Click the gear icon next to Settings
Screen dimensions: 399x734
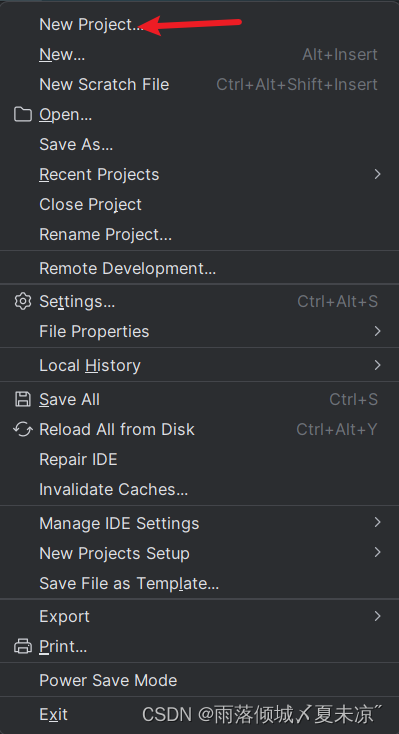pos(22,301)
